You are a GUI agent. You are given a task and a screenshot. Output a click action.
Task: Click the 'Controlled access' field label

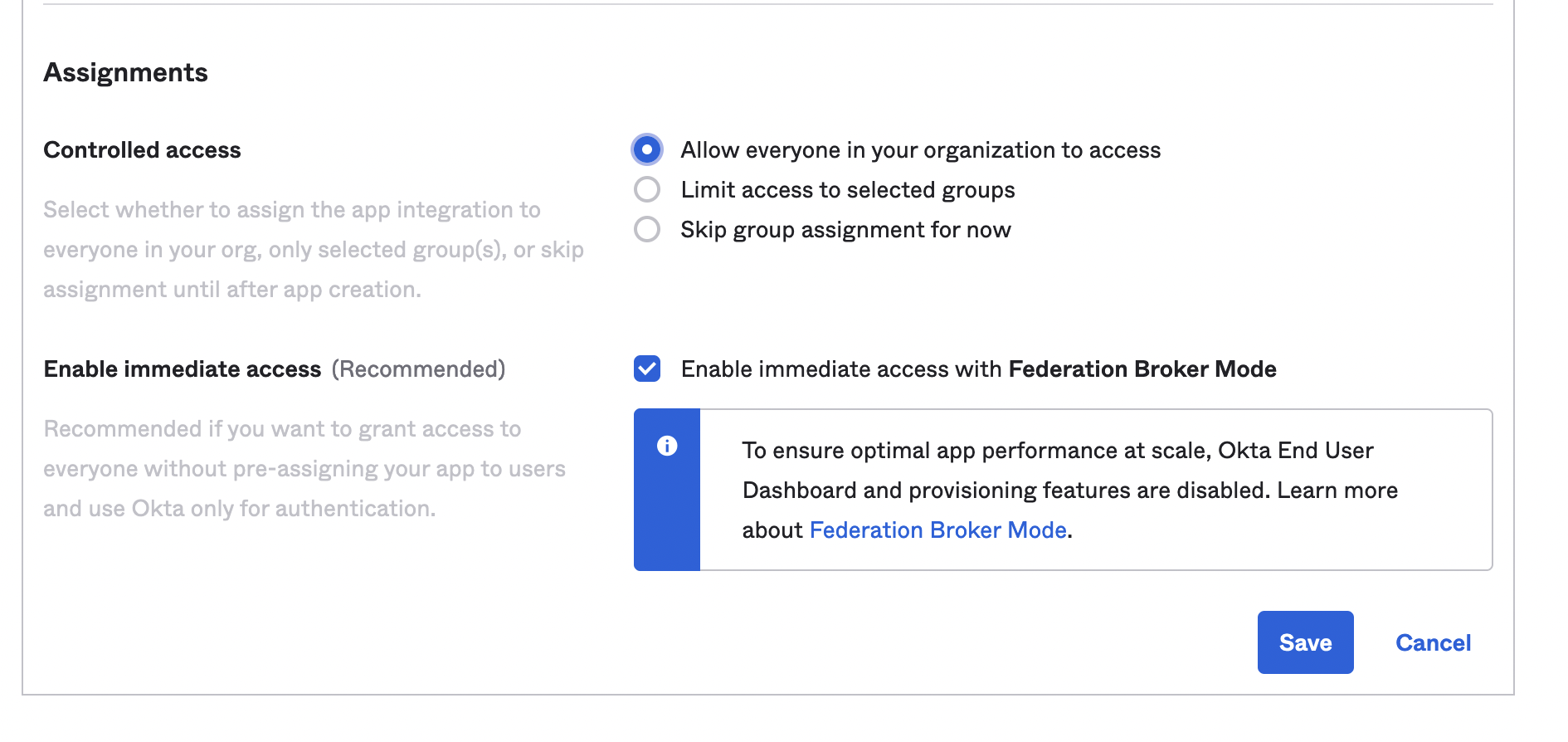pyautogui.click(x=142, y=150)
